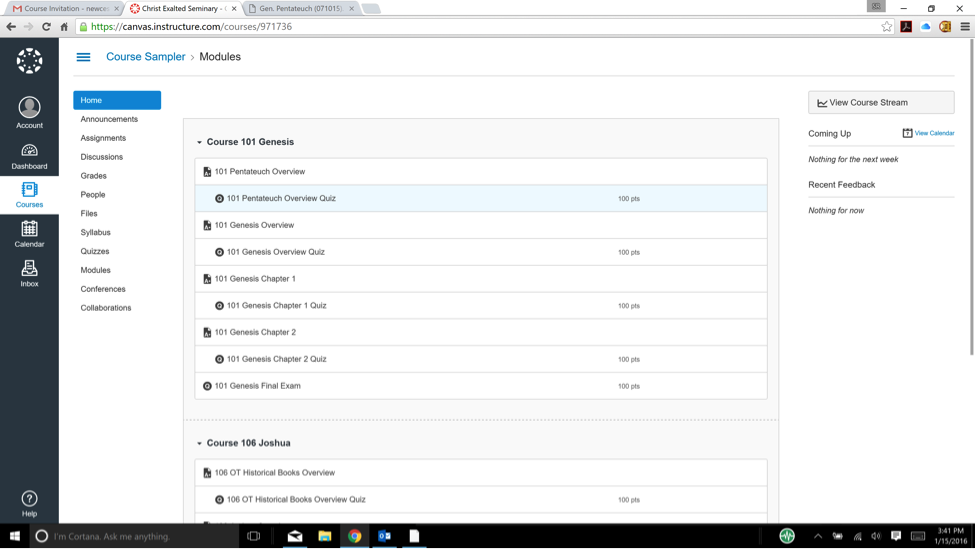Click the browser address bar URL
The width and height of the screenshot is (975, 549).
click(x=191, y=27)
